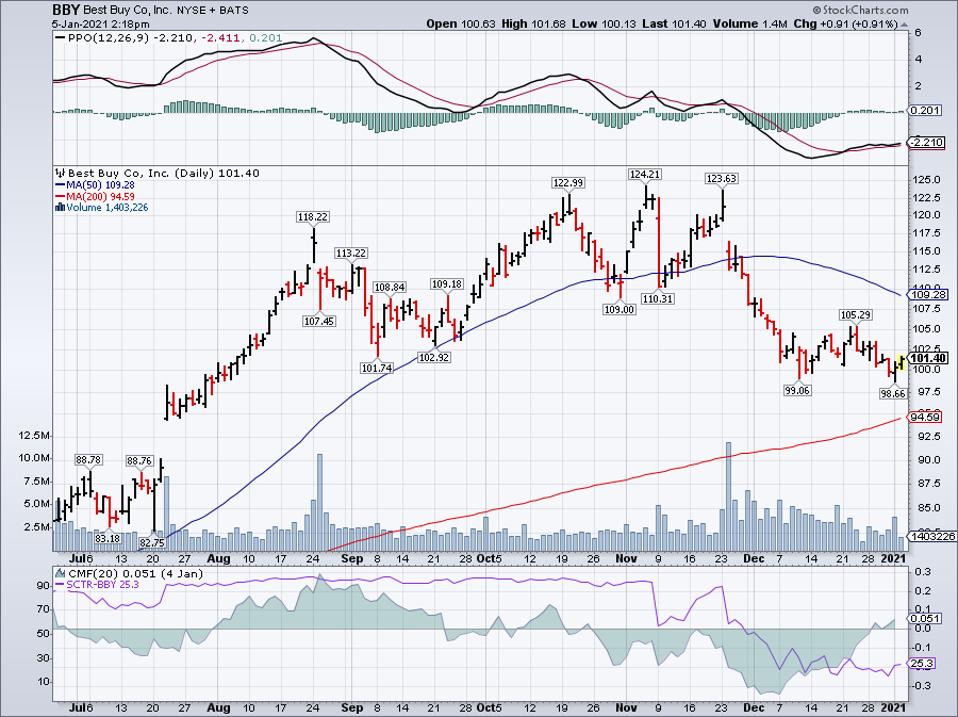Click the 124.21 peak price label
Screen dimensions: 958x717
[645, 174]
